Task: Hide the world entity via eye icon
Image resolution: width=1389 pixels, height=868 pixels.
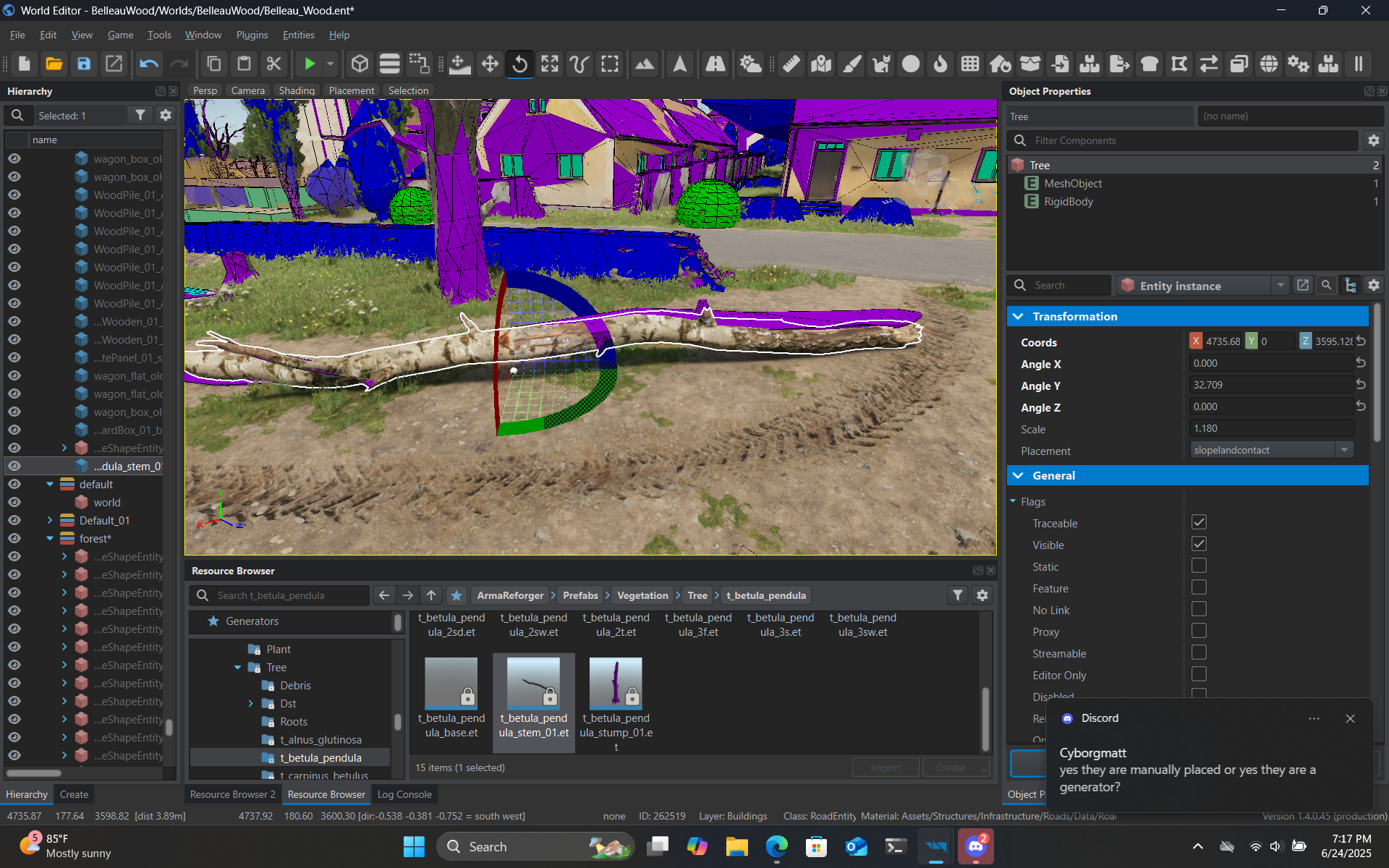Action: (x=14, y=502)
